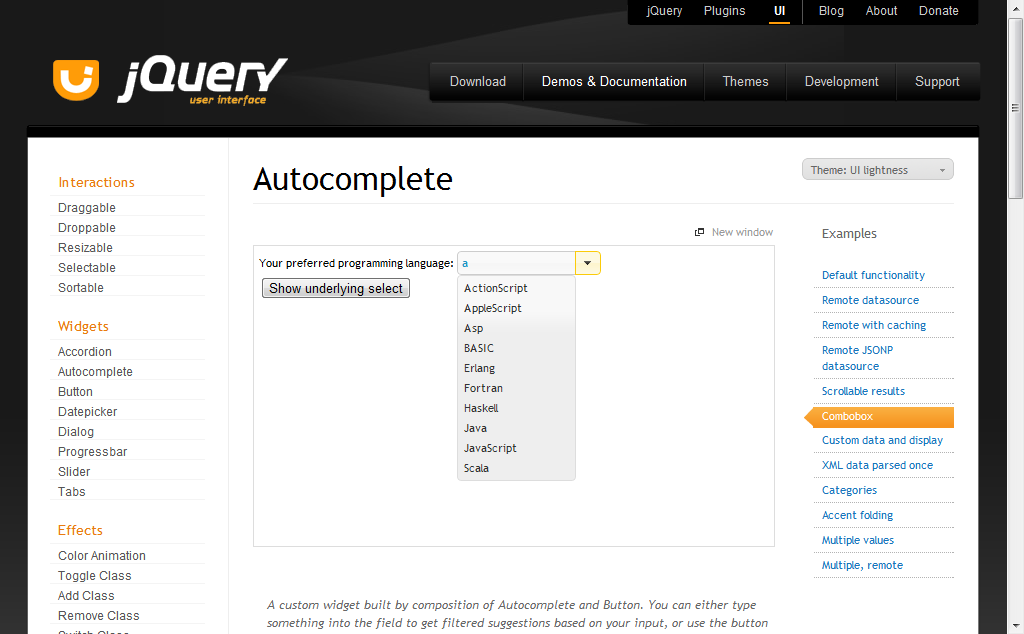Screen dimensions: 1024x634
Task: Open the Remote datasource example
Action: [870, 300]
